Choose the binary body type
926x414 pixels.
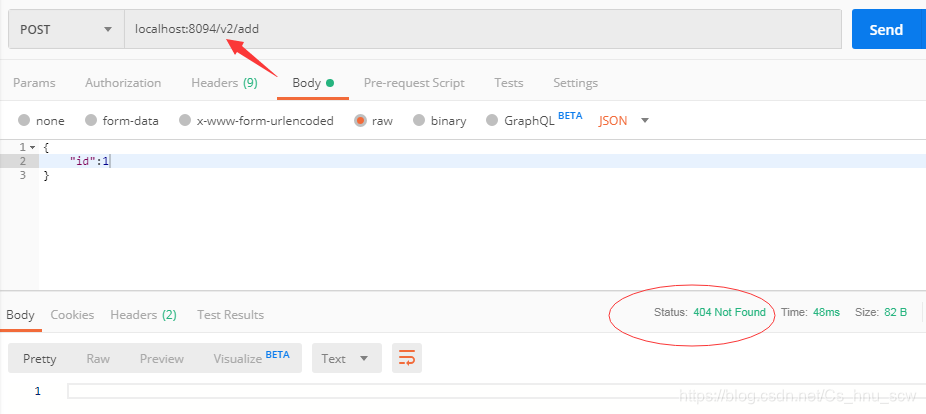tap(439, 120)
